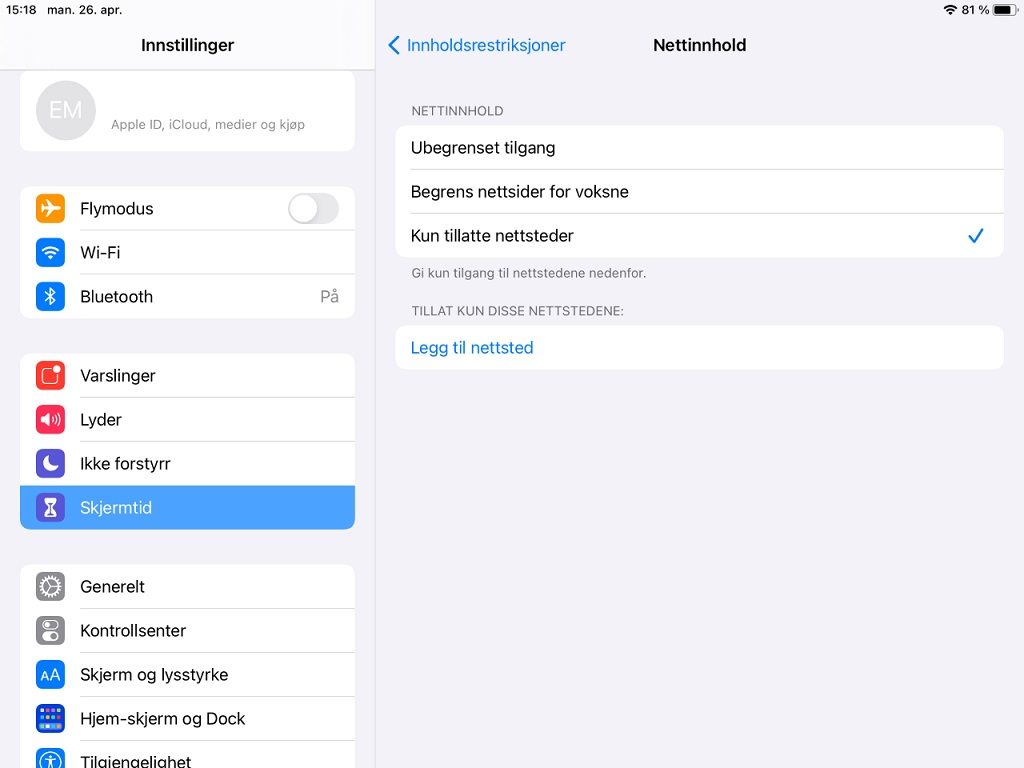
Task: Go back using the Innholdsrestriksjoner chevron
Action: click(x=394, y=45)
